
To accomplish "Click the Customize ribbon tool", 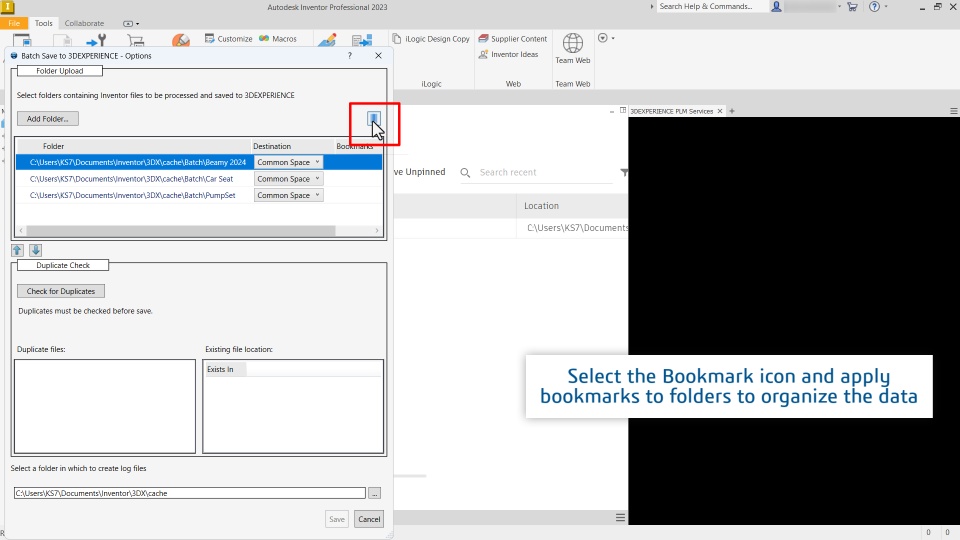I will pos(228,39).
